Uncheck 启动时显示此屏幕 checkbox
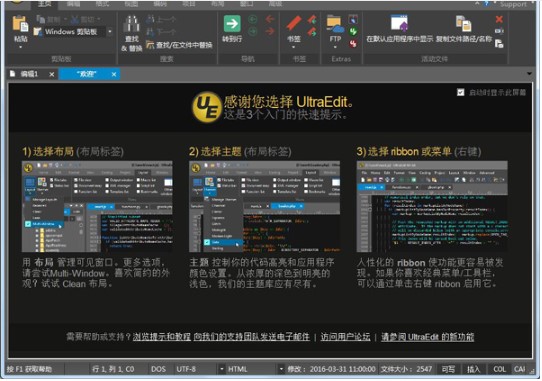Viewport: 542px width, 381px height. pyautogui.click(x=460, y=92)
